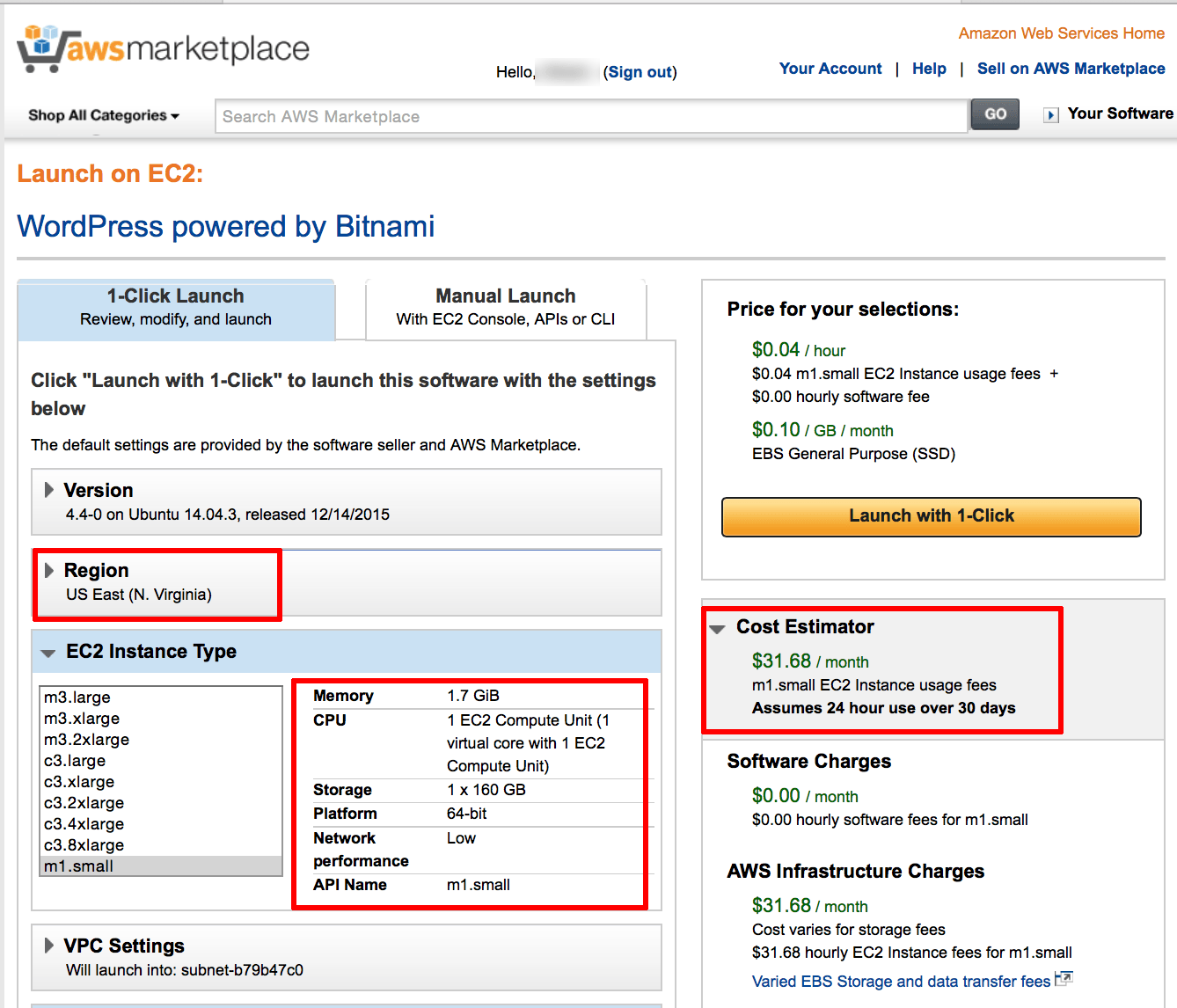Open the Your Software link
Viewport: 1177px width, 1008px height.
[x=1120, y=113]
